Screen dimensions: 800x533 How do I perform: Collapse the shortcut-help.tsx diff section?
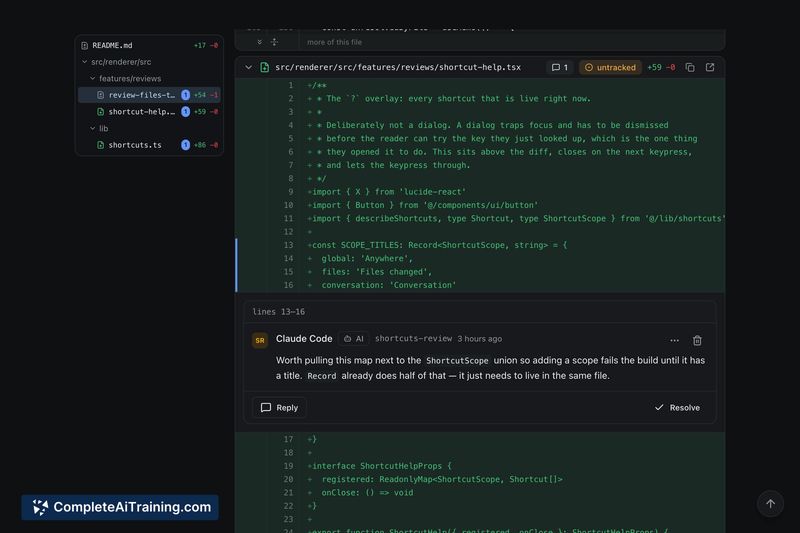click(x=248, y=67)
